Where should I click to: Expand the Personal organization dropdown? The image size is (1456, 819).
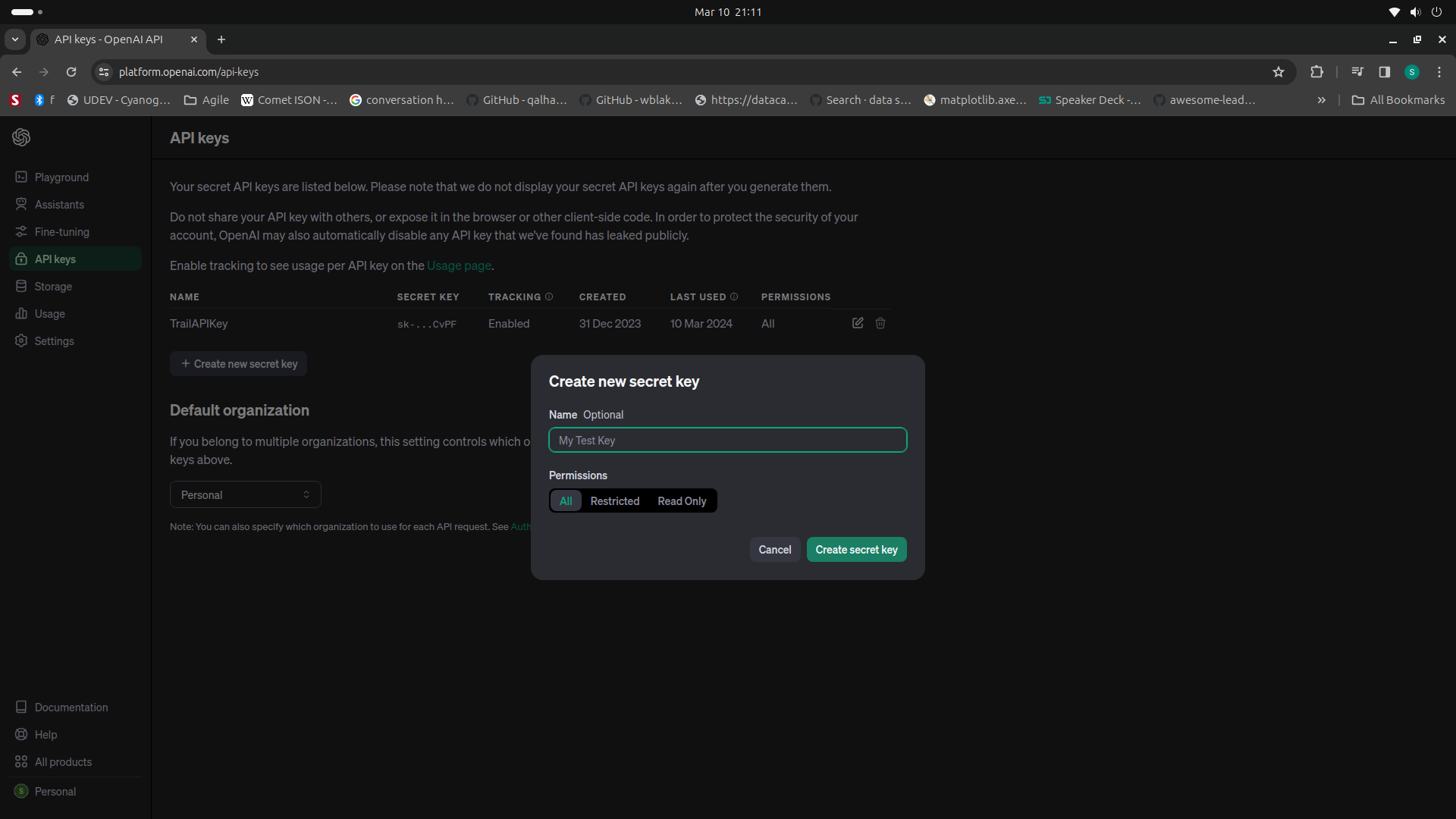point(246,494)
